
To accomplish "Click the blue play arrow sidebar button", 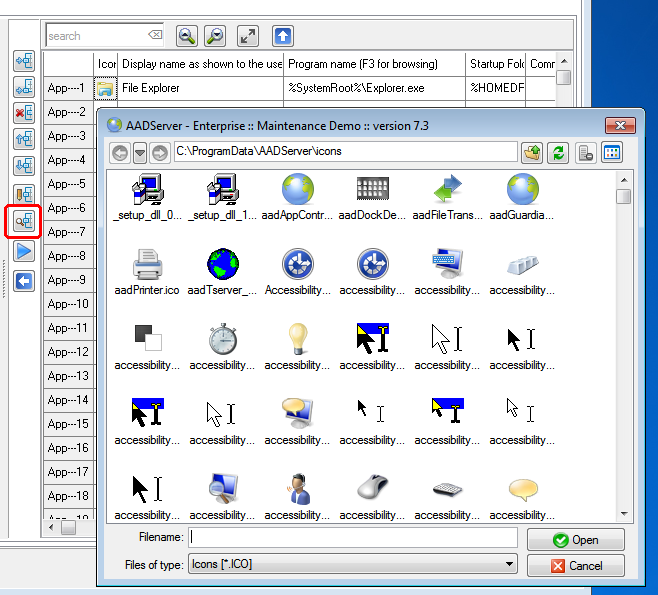I will tap(24, 250).
